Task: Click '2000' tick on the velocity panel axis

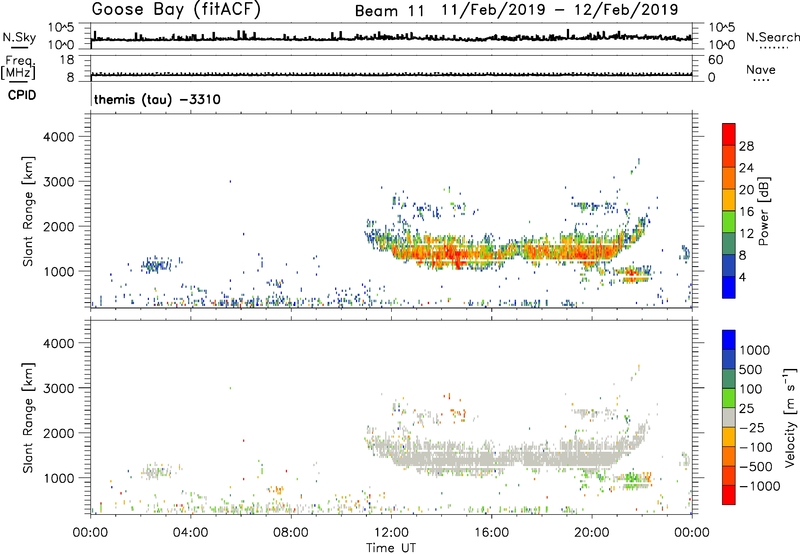Action: click(x=59, y=433)
